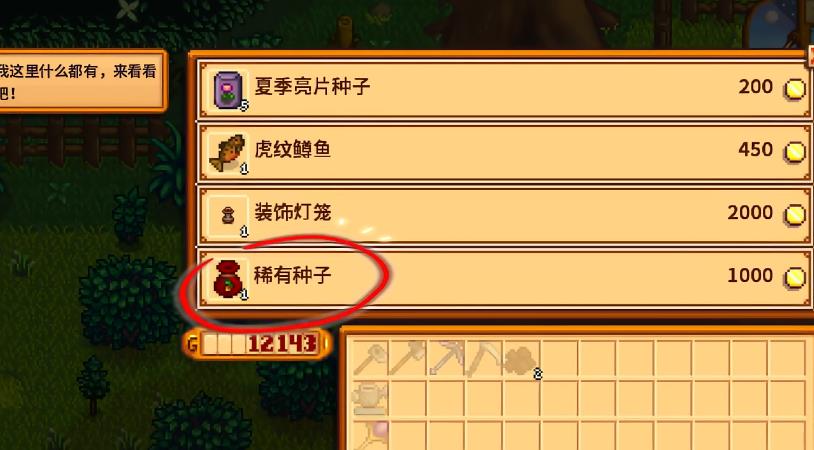Click the rare seed red bag icon

pos(228,279)
